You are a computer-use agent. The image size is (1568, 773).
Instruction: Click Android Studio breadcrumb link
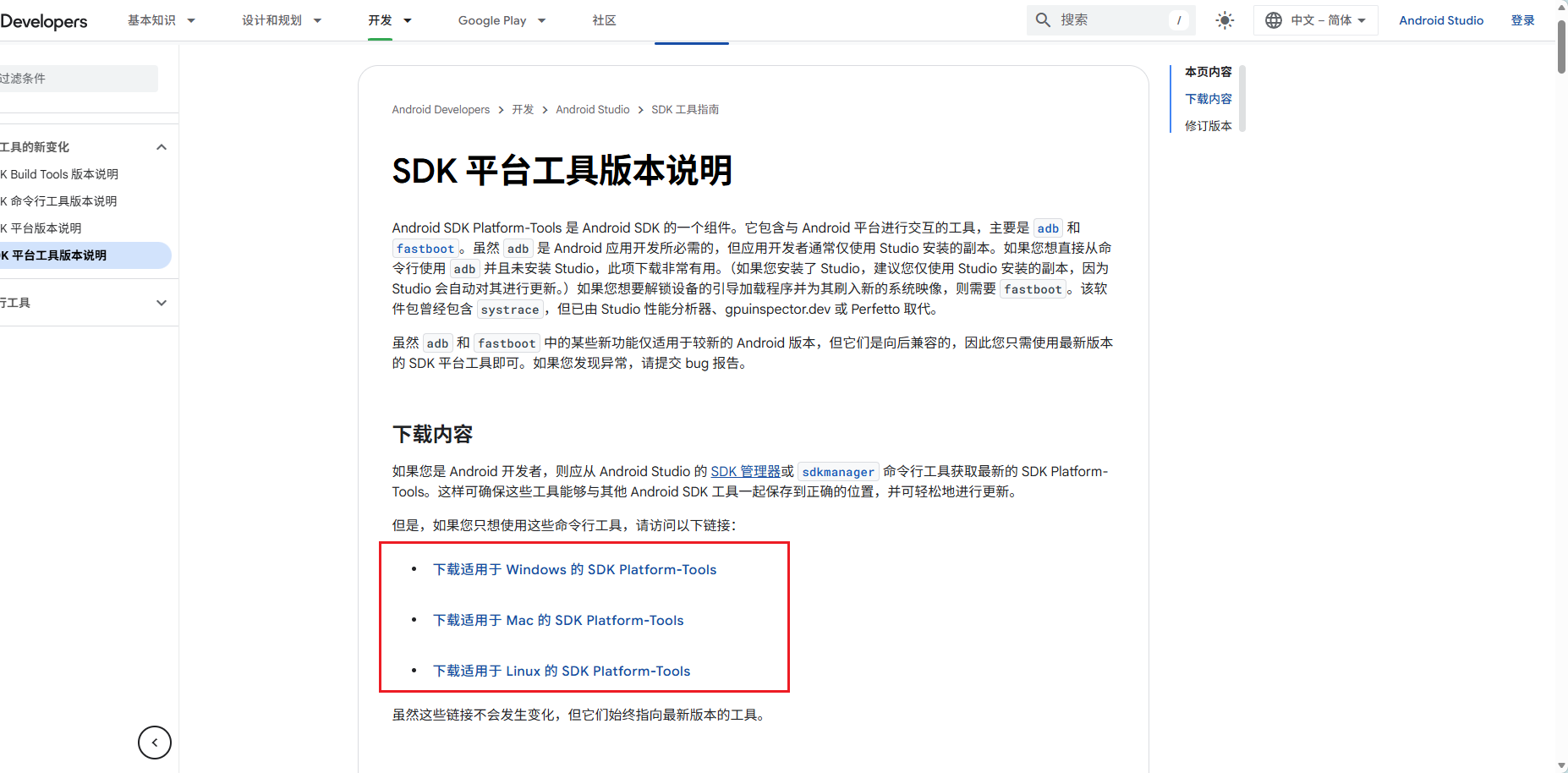(x=593, y=110)
